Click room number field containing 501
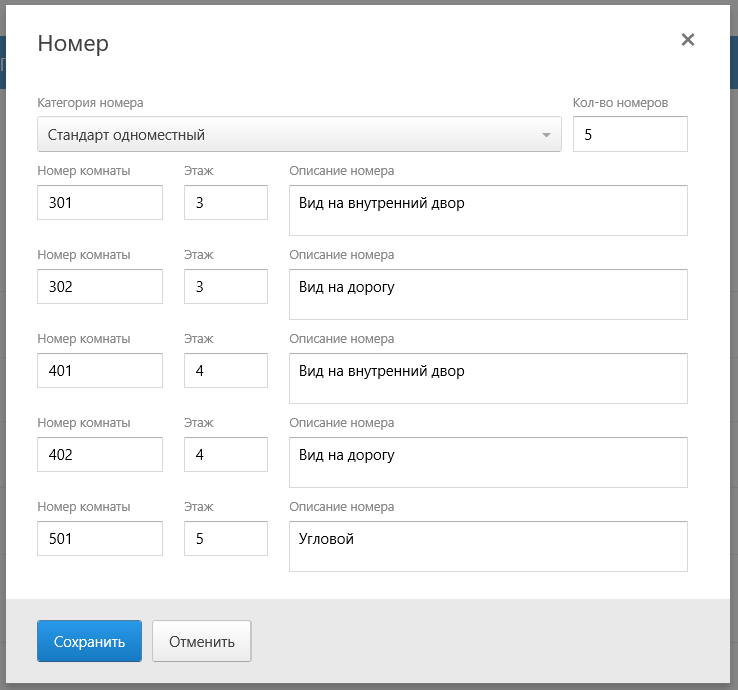This screenshot has height=690, width=738. 100,539
